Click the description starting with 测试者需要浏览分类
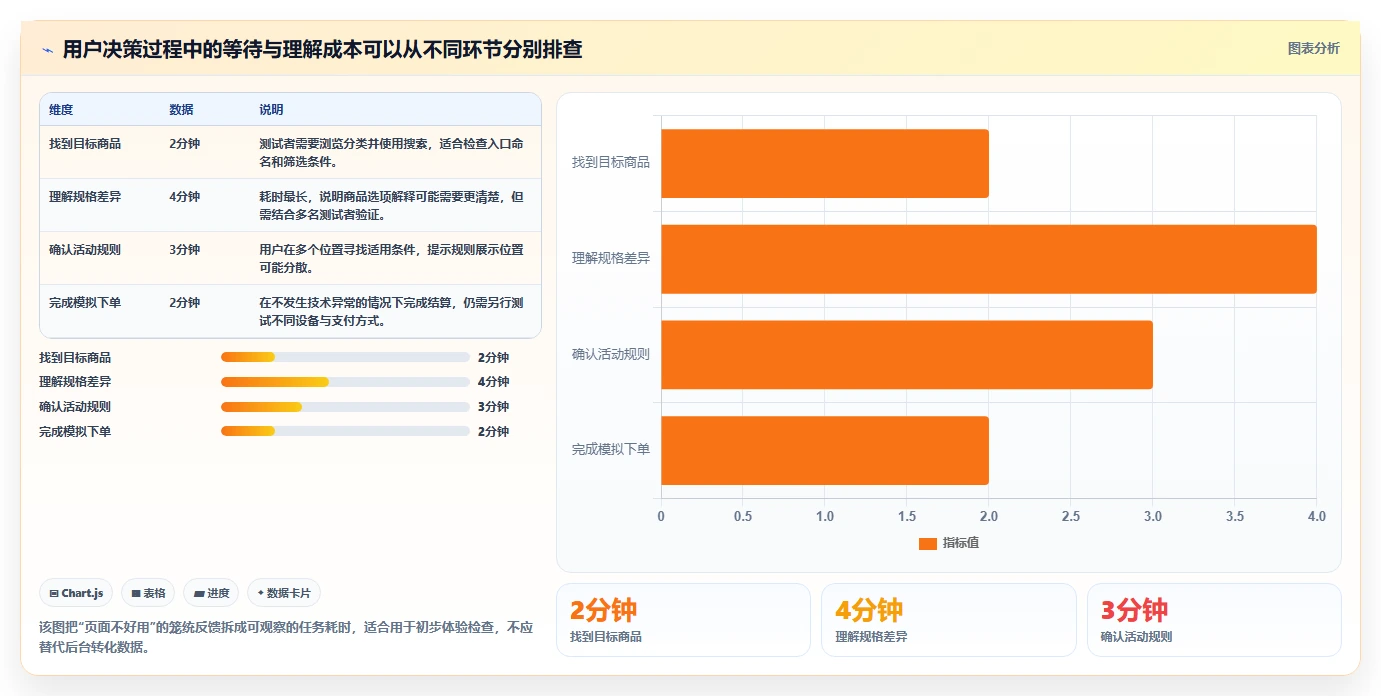Screen dimensions: 1381x696 (391, 152)
